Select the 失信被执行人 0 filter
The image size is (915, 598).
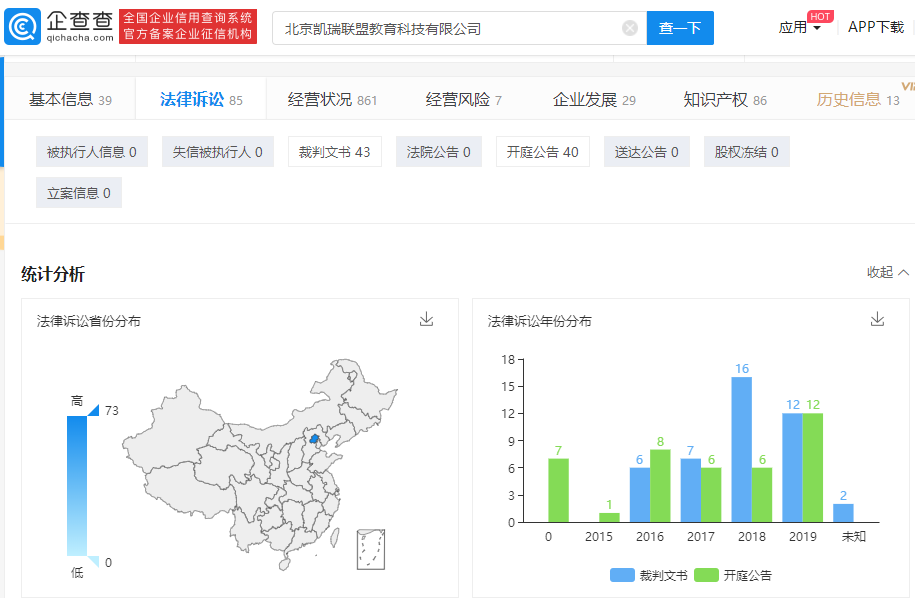[x=218, y=152]
